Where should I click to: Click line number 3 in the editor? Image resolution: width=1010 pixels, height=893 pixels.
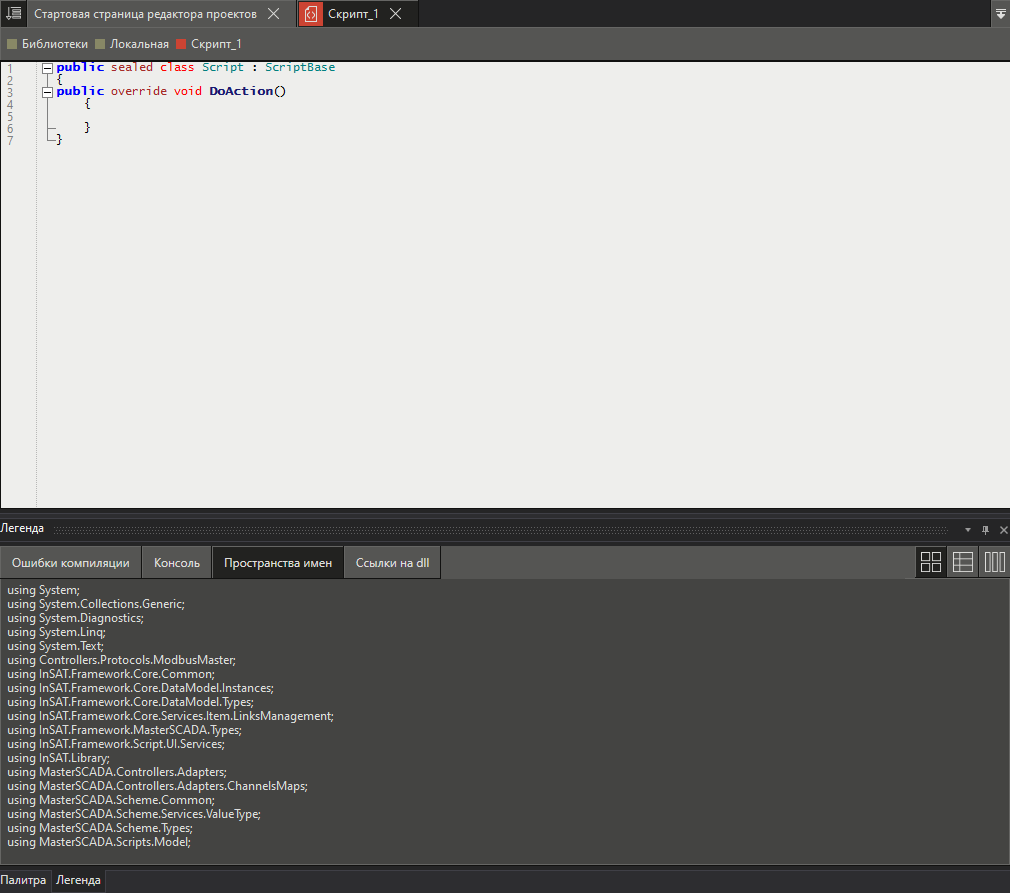[x=9, y=90]
